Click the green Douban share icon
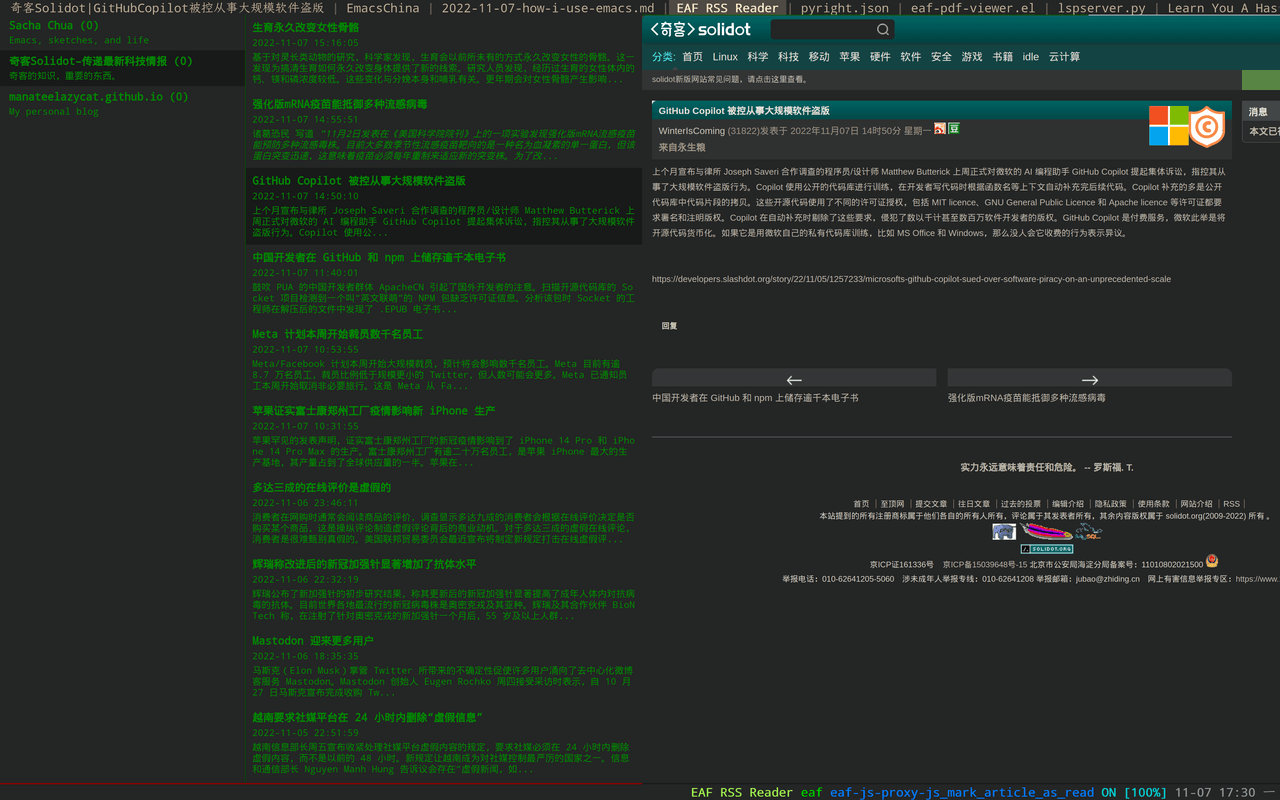 pos(954,129)
